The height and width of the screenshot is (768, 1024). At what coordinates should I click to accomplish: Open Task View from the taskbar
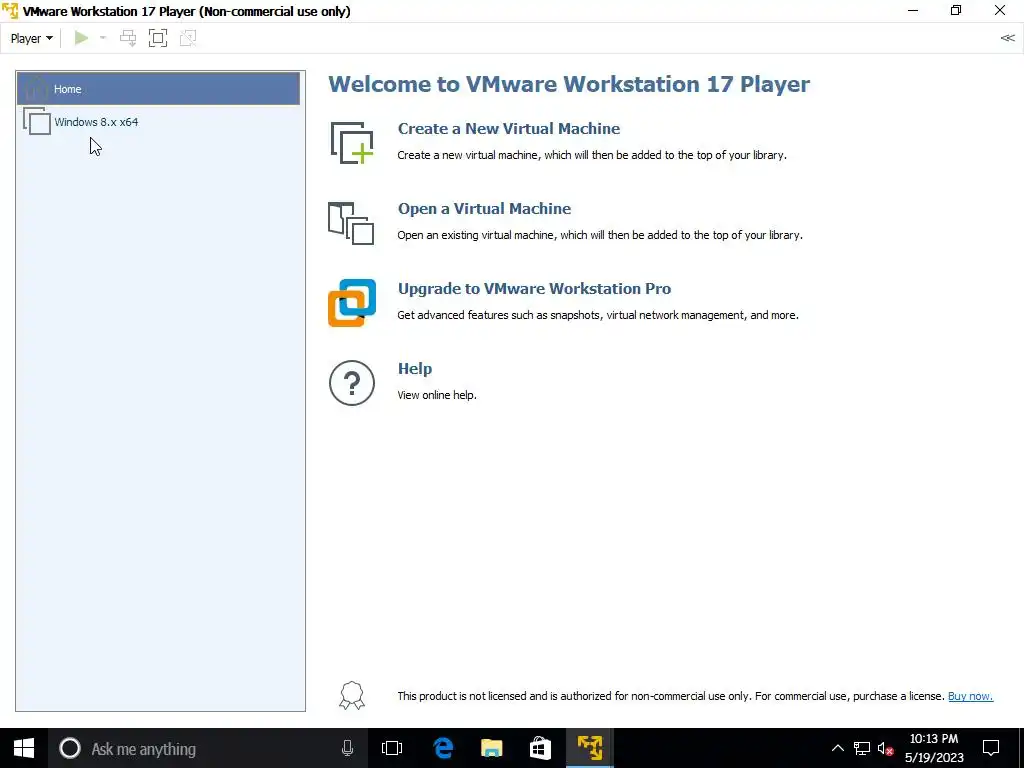[x=392, y=748]
